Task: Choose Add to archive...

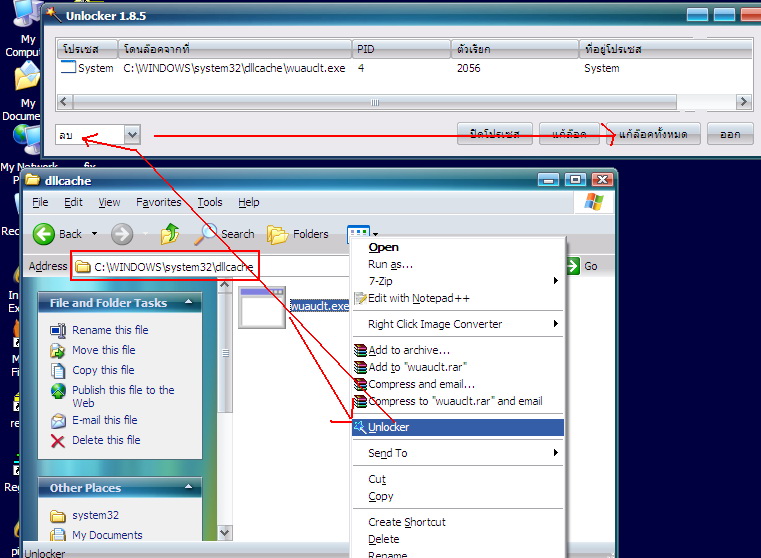Action: coord(458,350)
